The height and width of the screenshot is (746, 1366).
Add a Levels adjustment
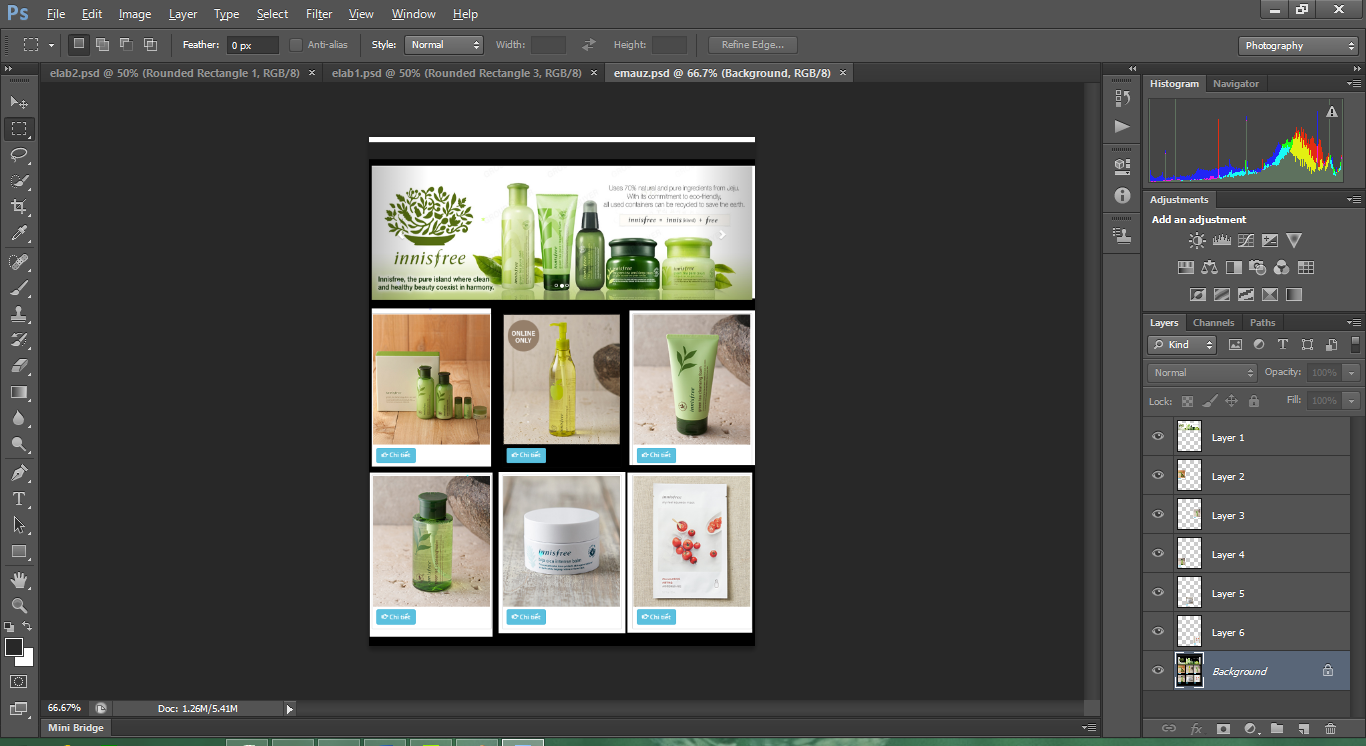[x=1221, y=240]
